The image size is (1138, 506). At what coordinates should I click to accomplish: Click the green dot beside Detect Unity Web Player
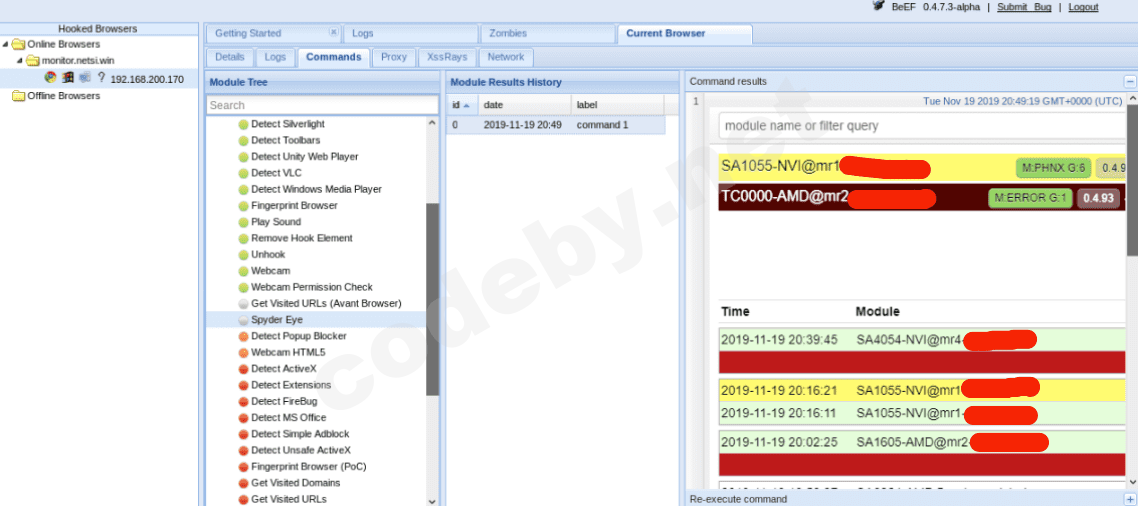click(x=243, y=157)
